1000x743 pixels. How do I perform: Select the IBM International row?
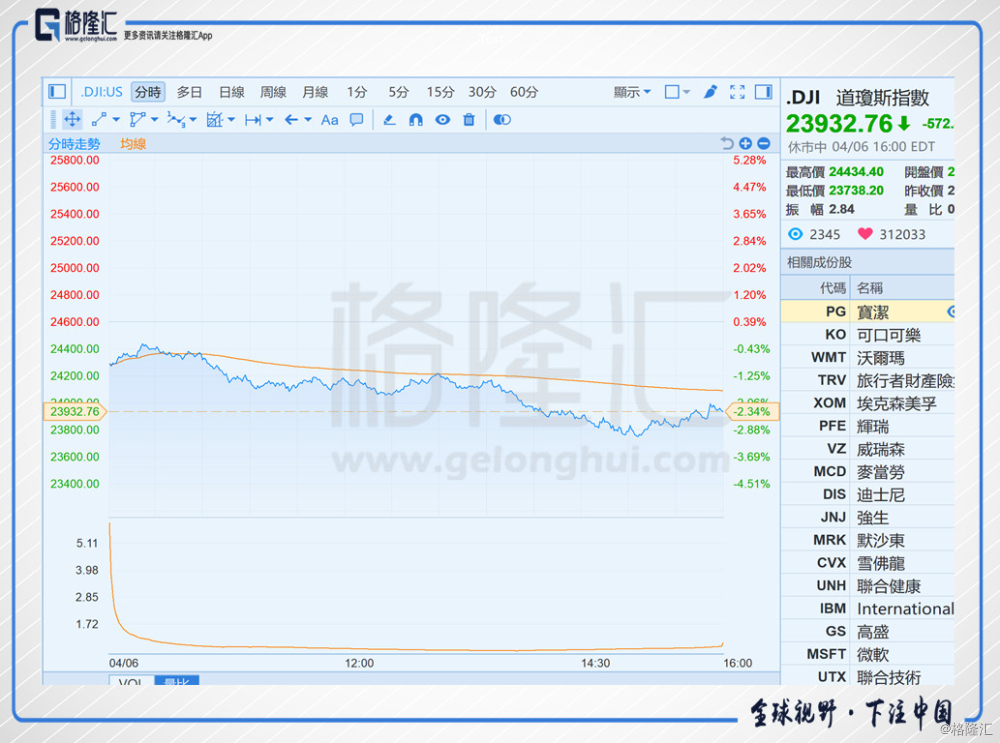tap(867, 608)
